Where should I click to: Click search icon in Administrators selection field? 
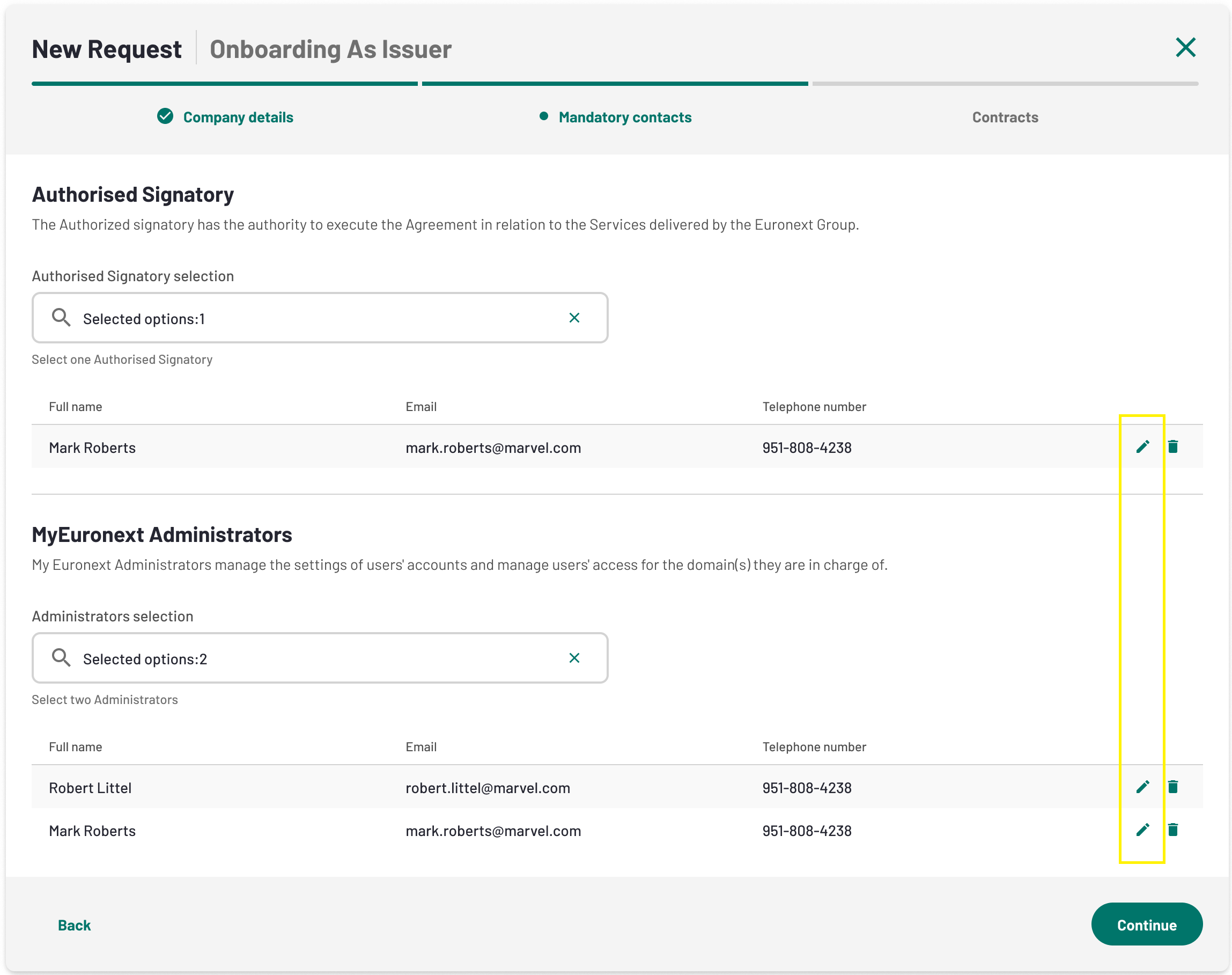(x=61, y=658)
